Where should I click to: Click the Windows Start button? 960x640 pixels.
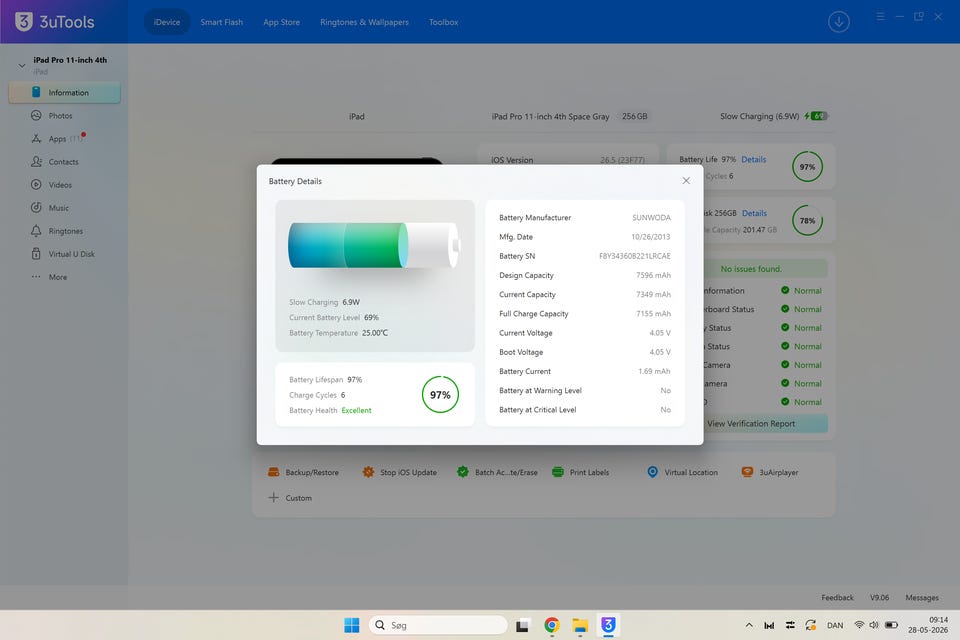pos(352,625)
